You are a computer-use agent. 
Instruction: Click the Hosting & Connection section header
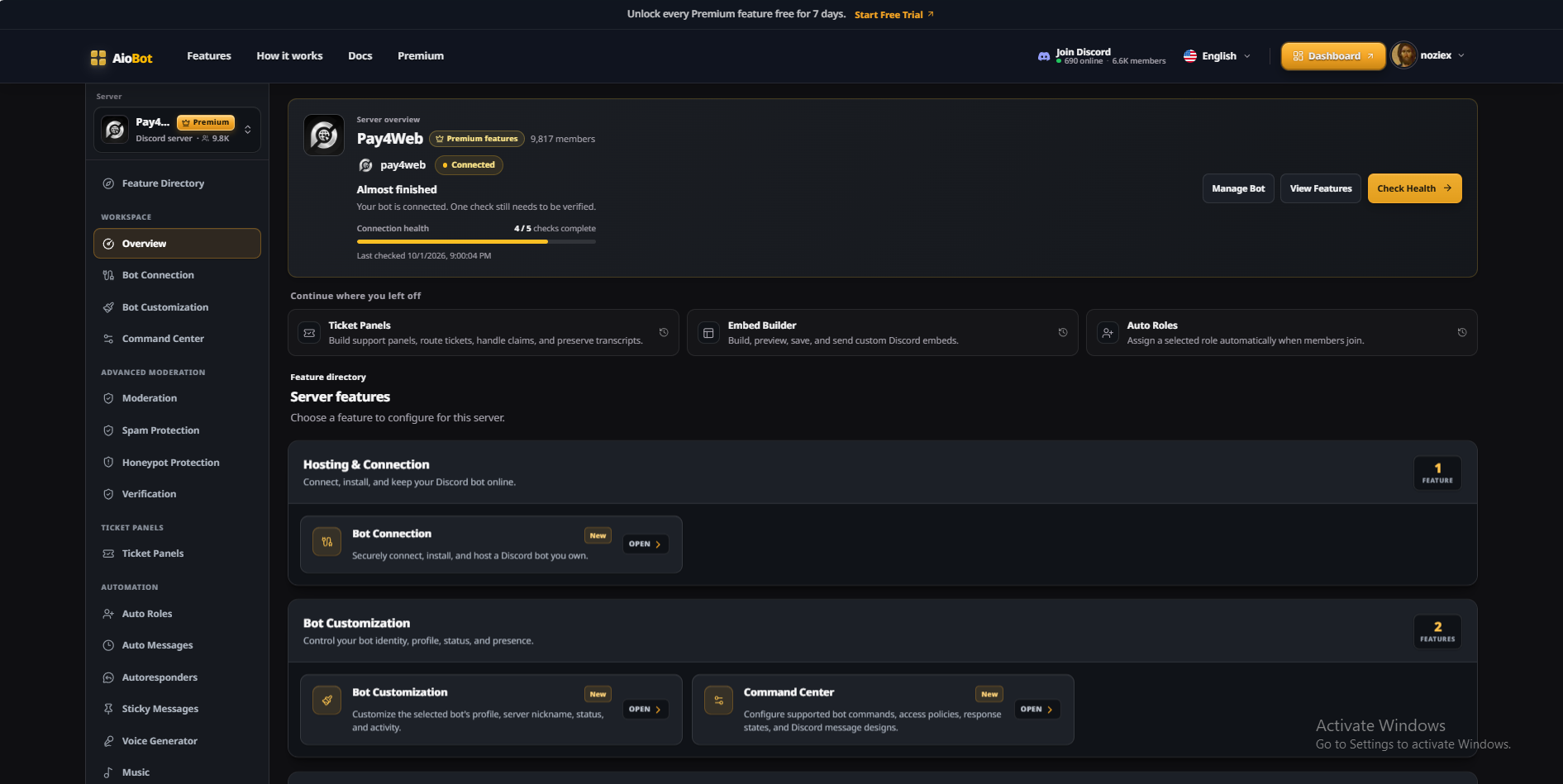click(x=882, y=473)
